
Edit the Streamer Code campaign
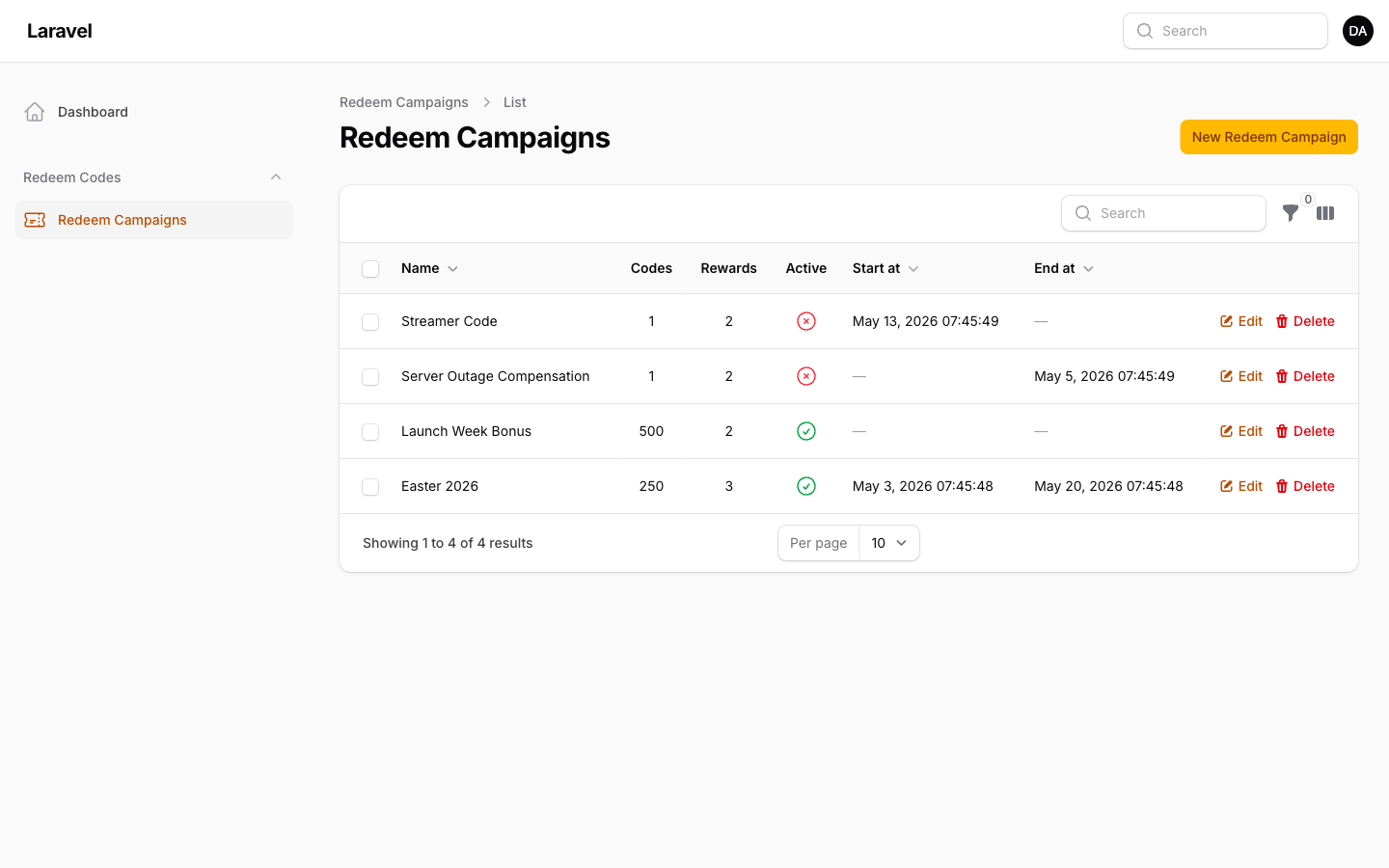[x=1241, y=321]
